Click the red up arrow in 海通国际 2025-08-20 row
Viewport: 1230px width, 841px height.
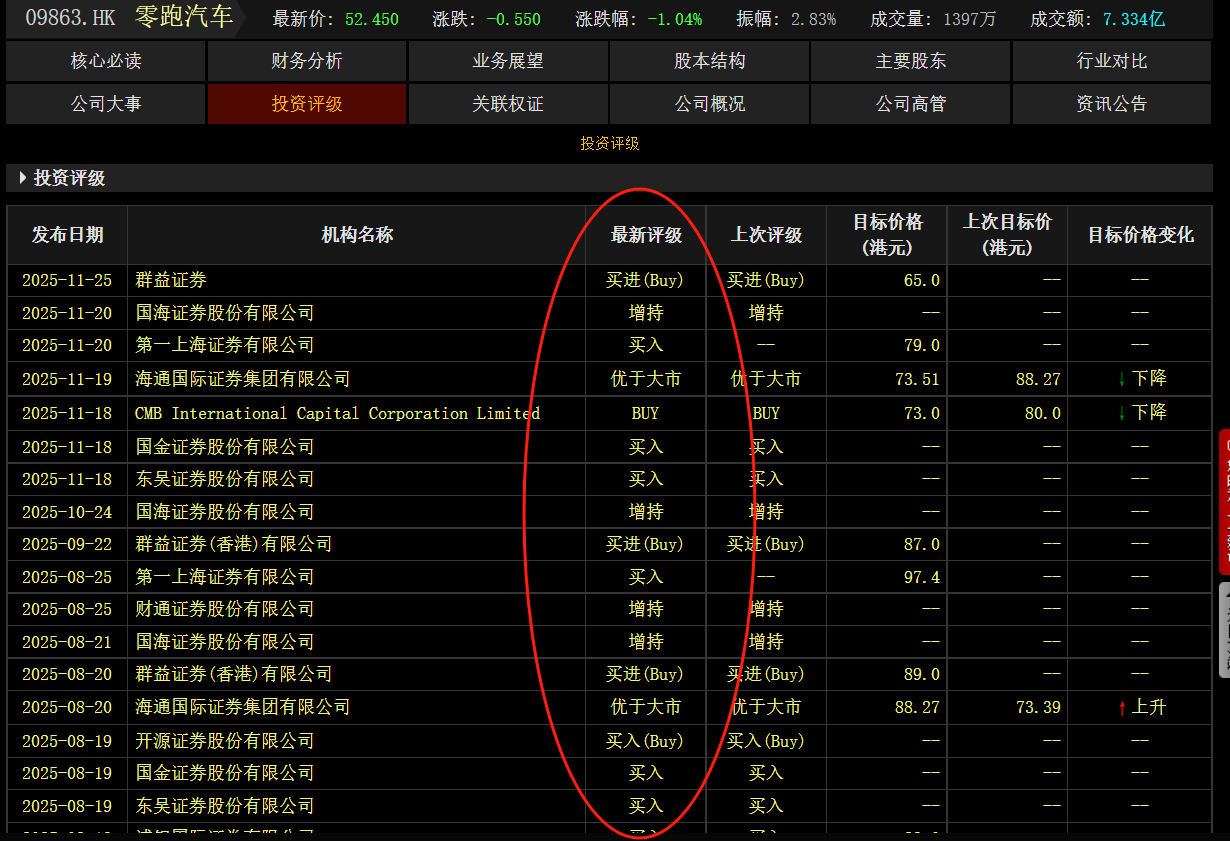(1122, 708)
